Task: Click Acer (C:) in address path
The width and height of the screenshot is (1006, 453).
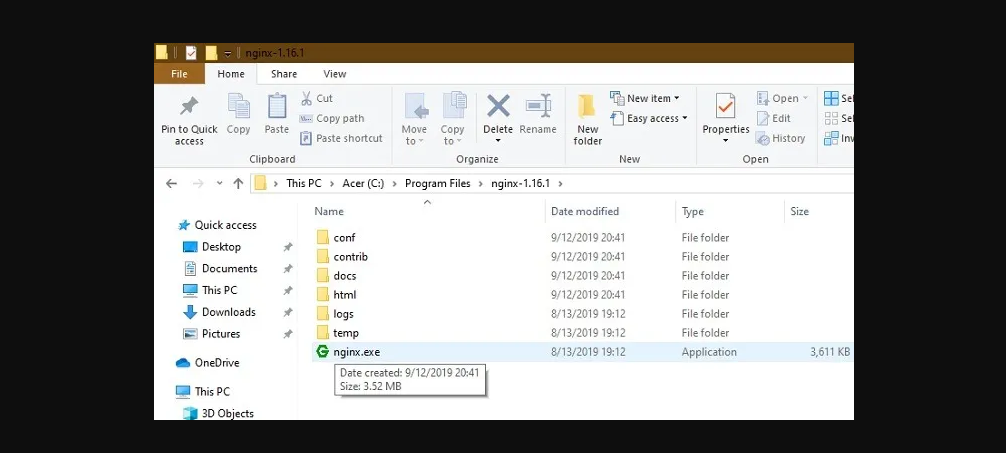Action: click(x=363, y=183)
